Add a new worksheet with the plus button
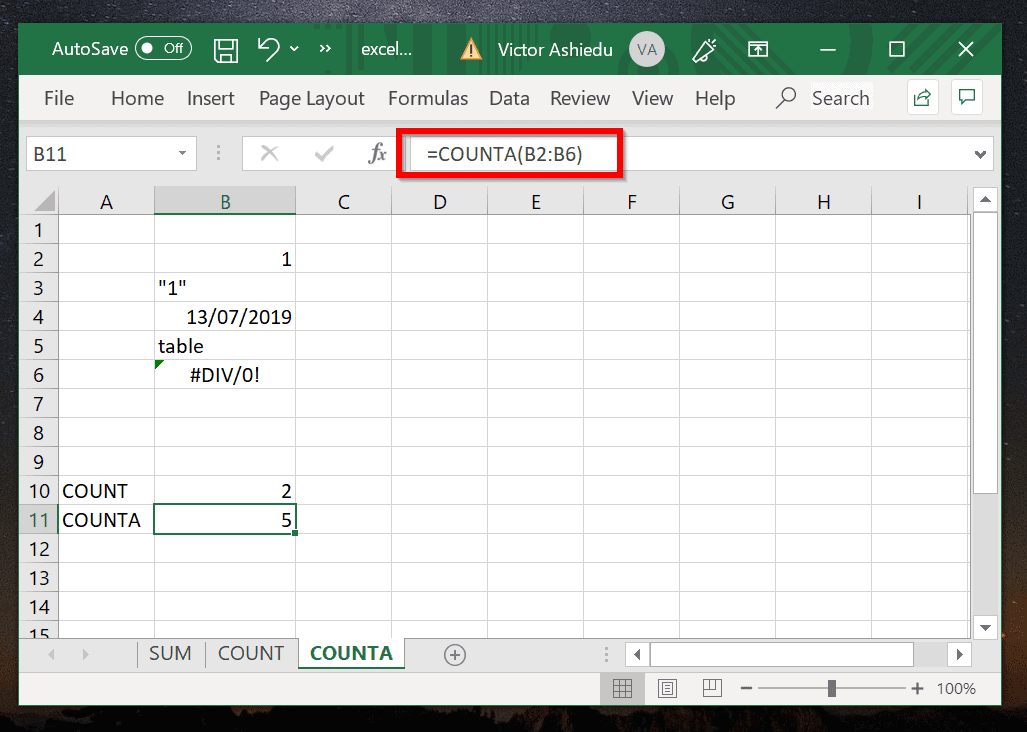 [x=455, y=654]
